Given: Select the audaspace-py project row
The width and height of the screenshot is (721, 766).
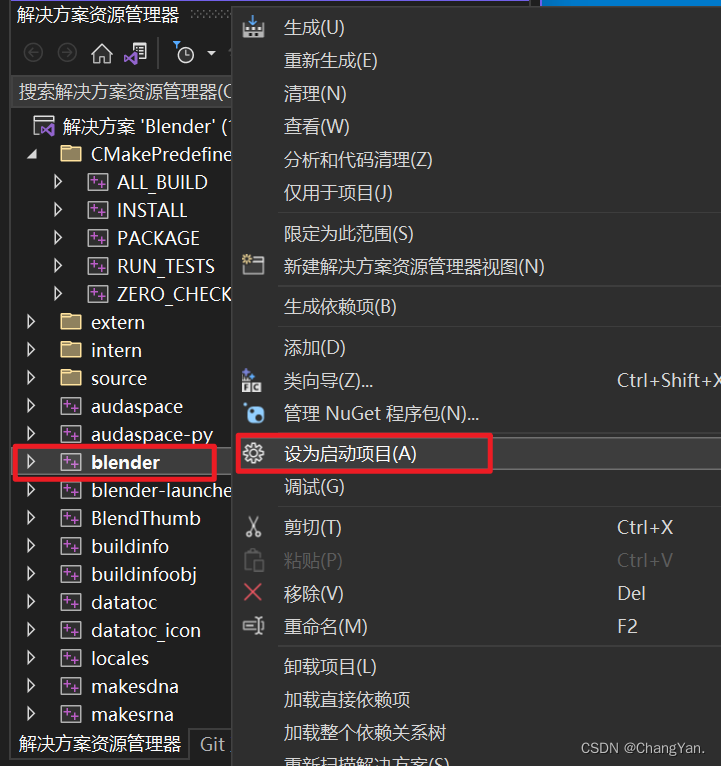Looking at the screenshot, I should tap(122, 434).
